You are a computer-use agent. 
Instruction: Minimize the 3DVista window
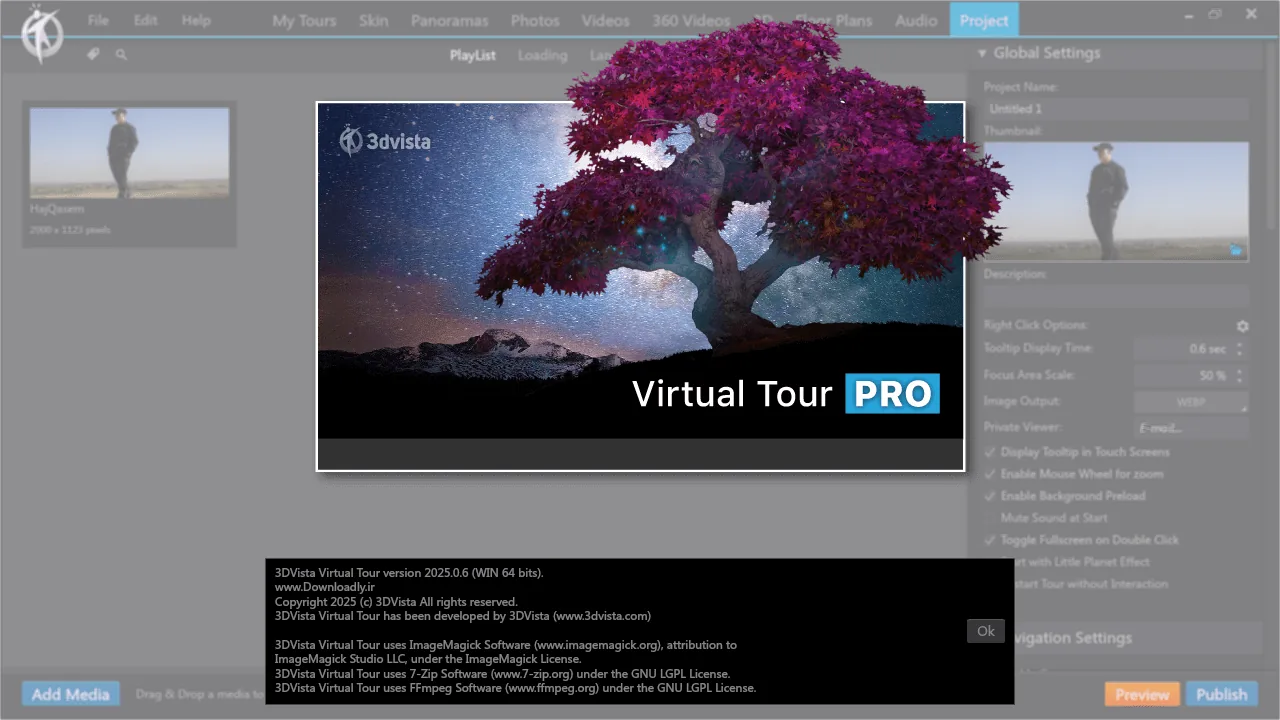[1188, 15]
